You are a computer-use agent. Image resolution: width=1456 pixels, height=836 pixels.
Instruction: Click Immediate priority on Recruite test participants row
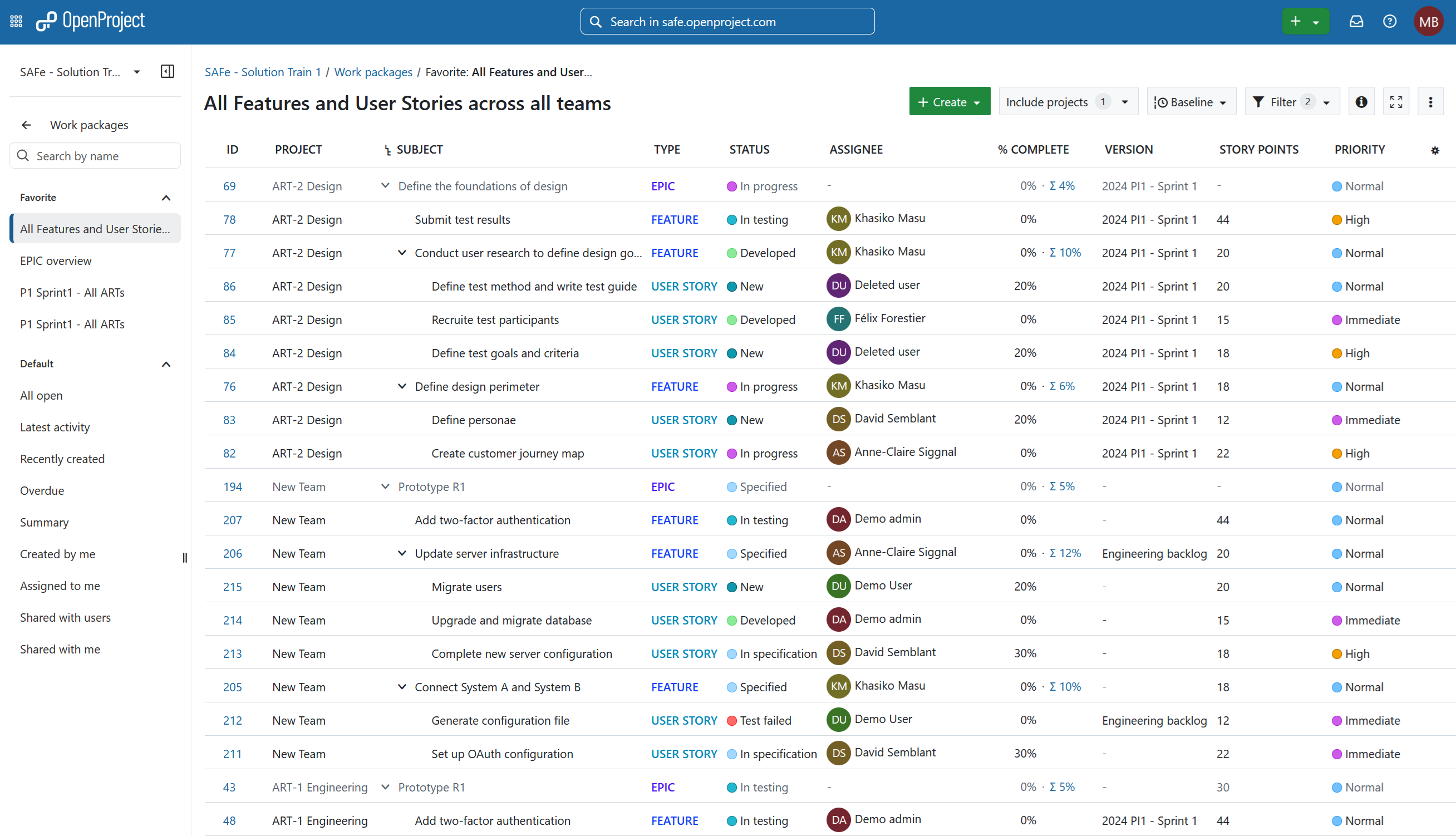pos(1366,319)
